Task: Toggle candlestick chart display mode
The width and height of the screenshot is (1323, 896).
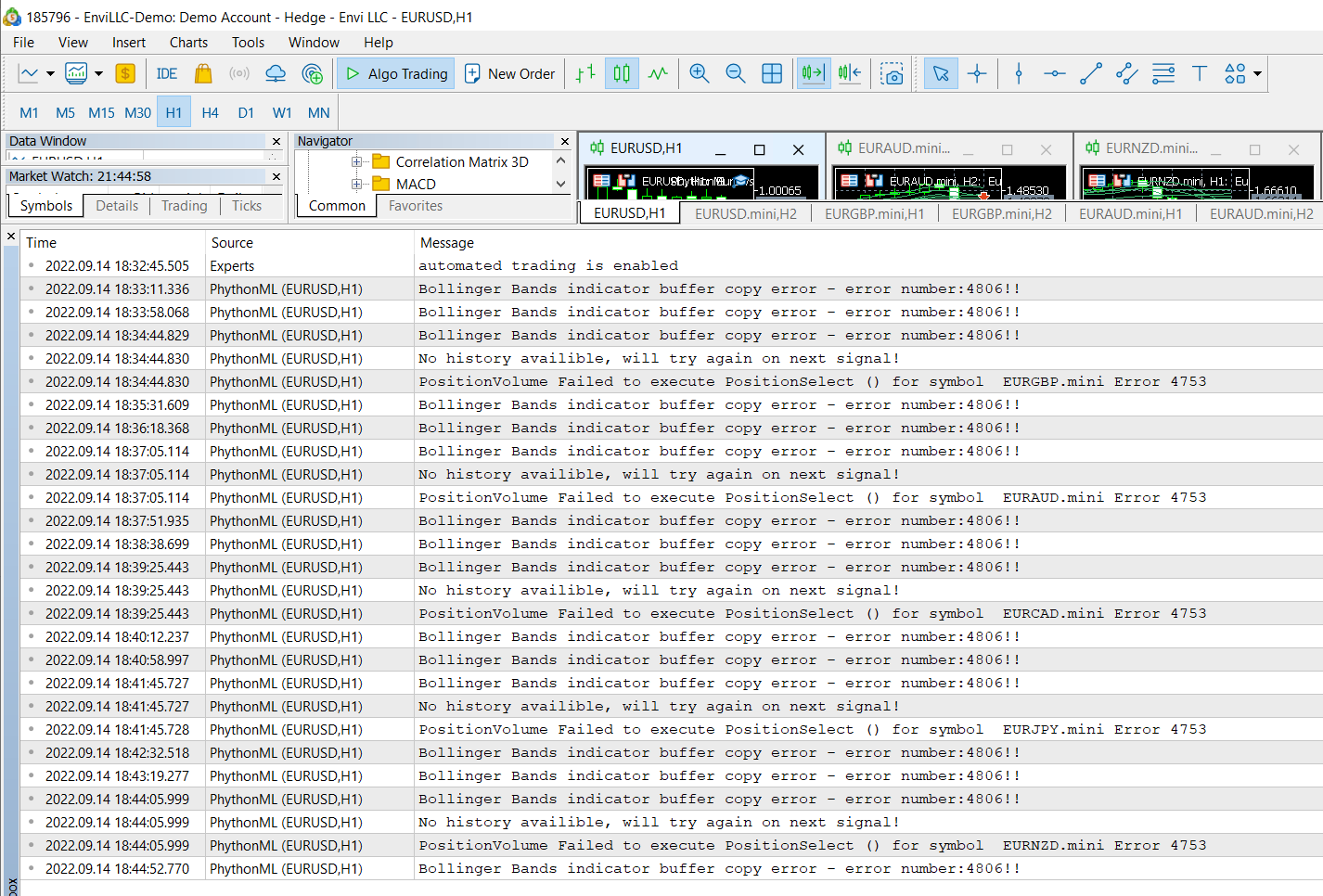Action: (x=622, y=74)
